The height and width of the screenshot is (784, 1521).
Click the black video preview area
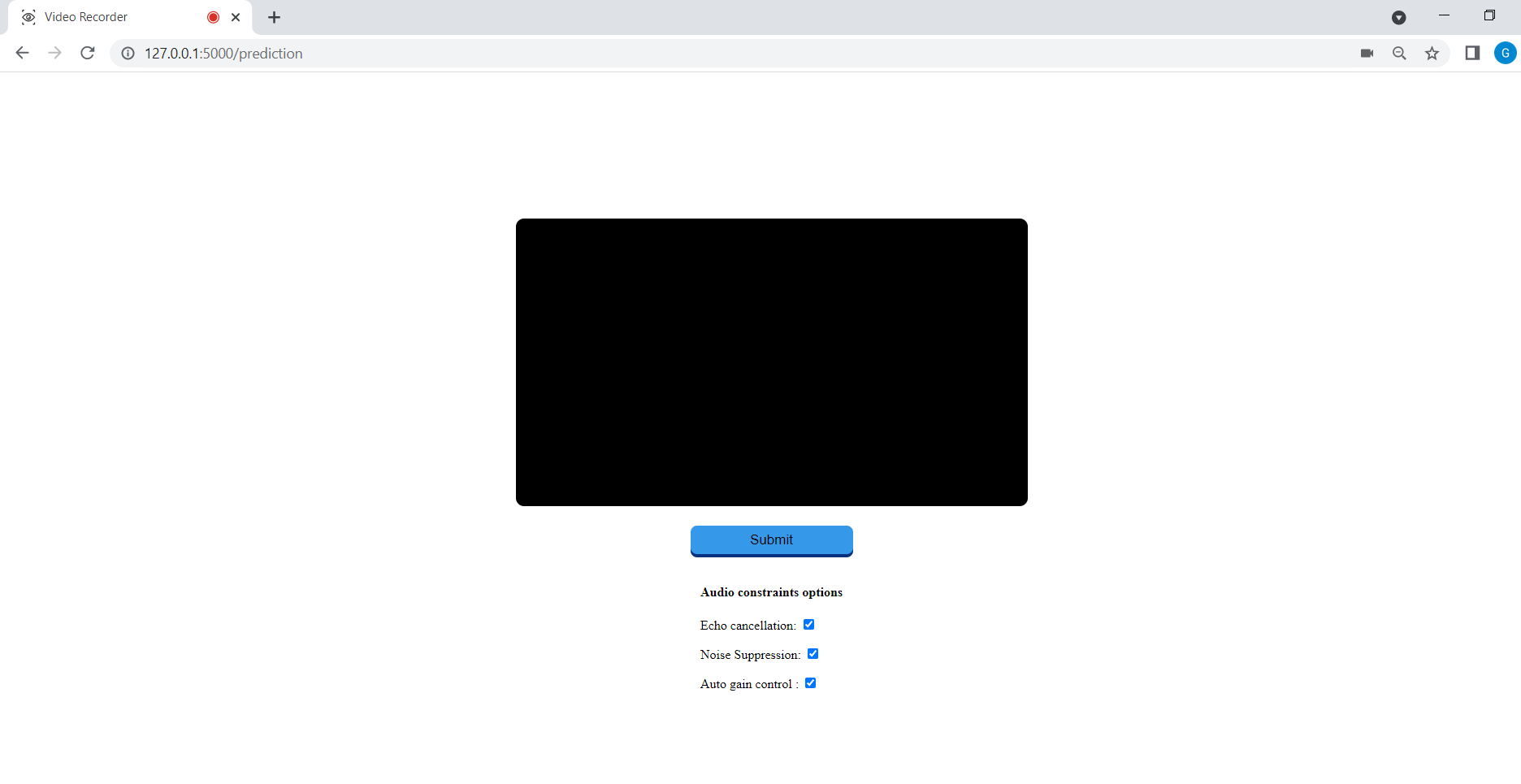pos(772,362)
